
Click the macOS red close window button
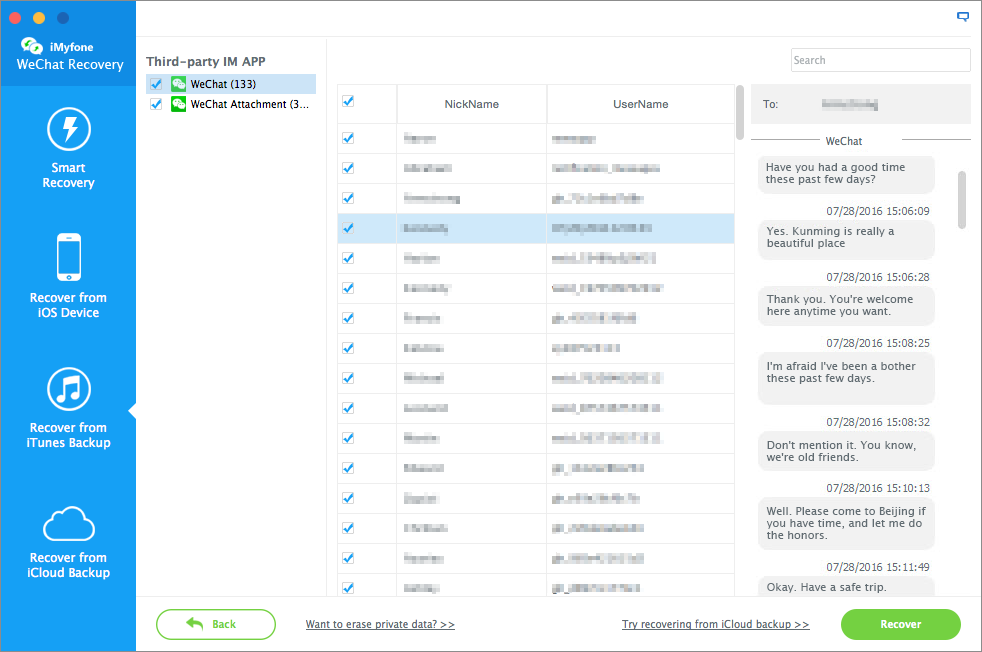[x=15, y=18]
